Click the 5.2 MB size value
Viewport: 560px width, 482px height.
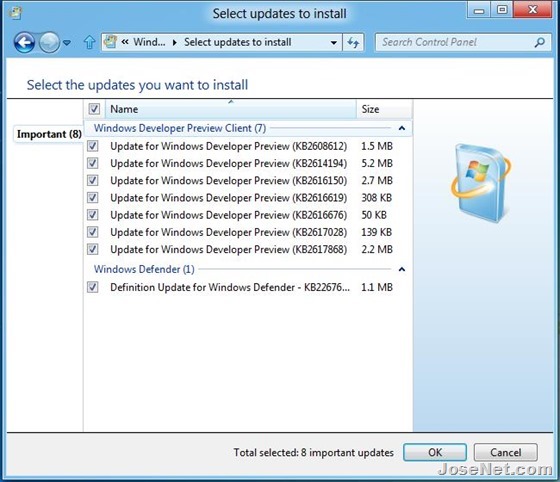377,163
